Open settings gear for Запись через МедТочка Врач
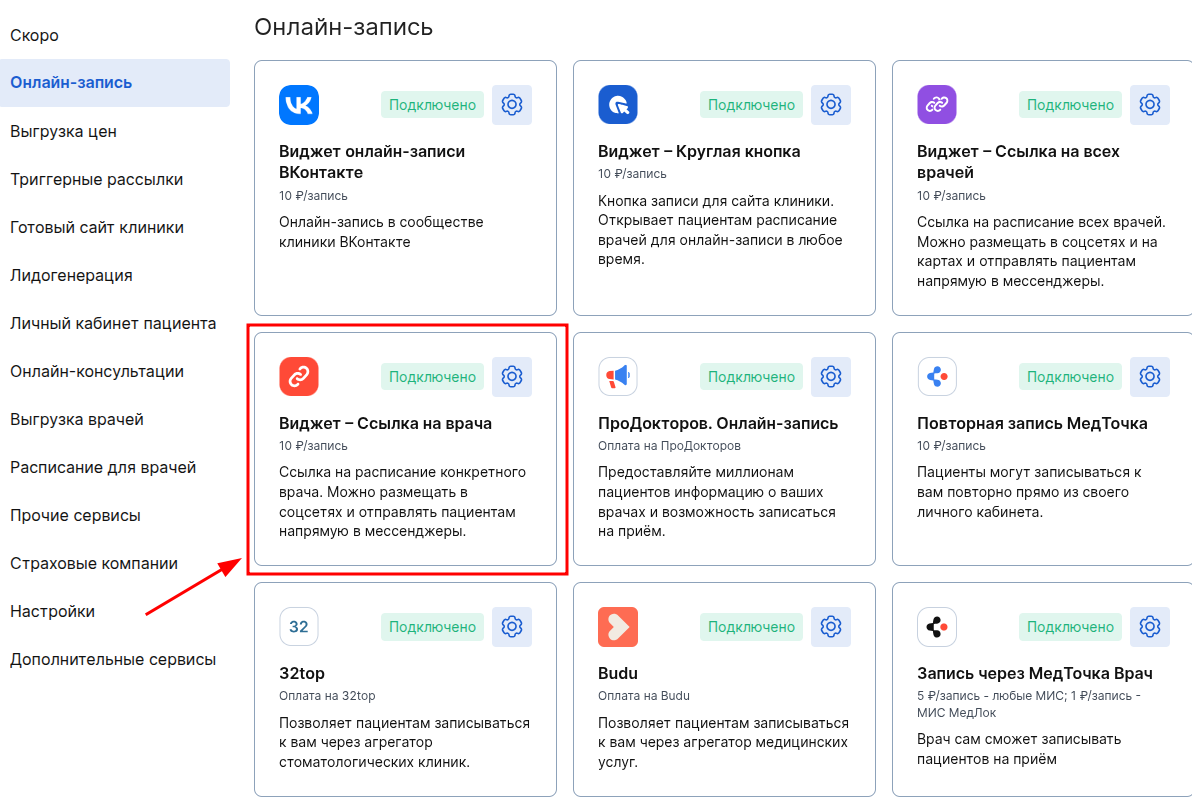1192x810 pixels. pos(1149,627)
